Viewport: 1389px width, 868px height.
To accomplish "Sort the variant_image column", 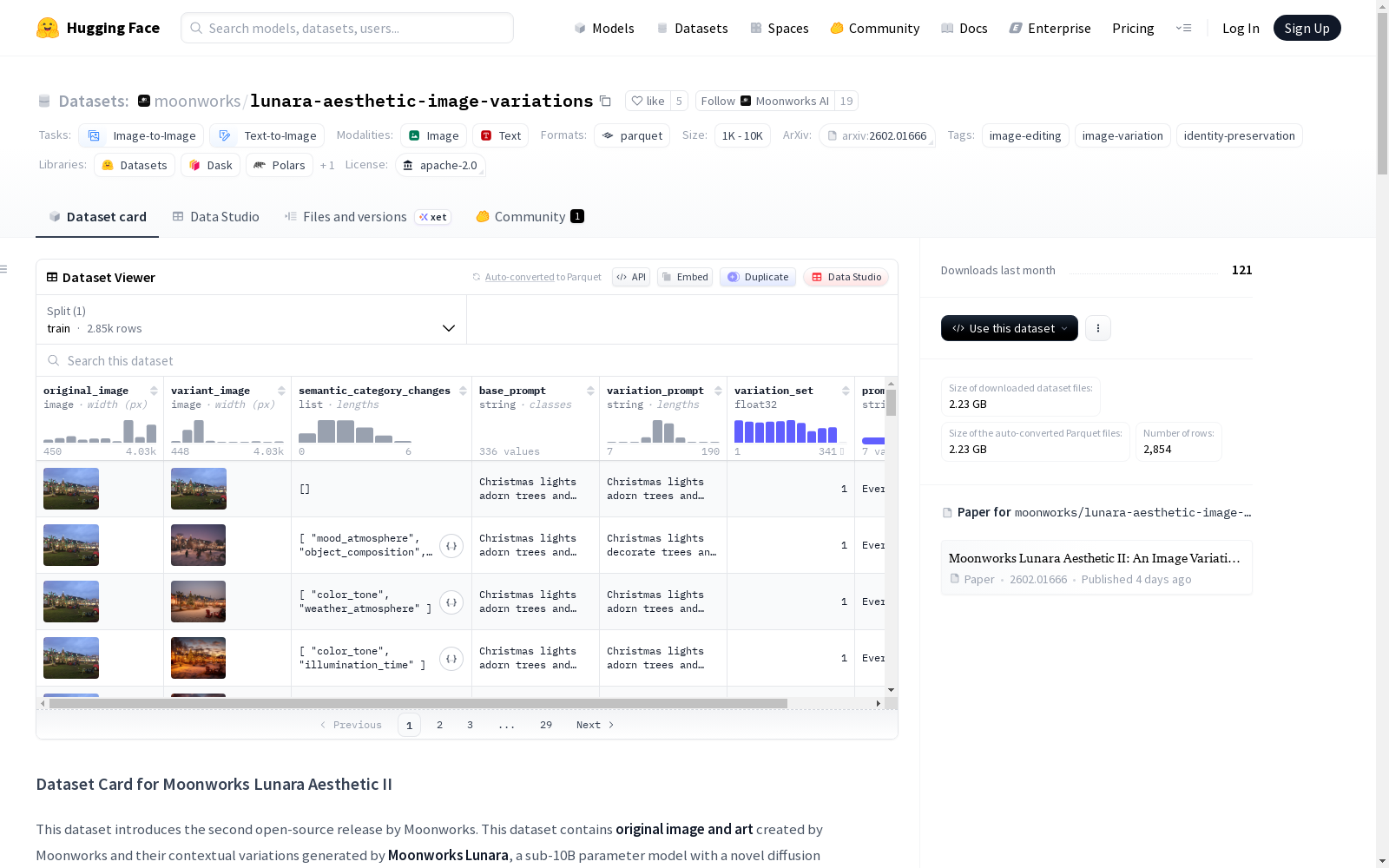I will click(281, 391).
